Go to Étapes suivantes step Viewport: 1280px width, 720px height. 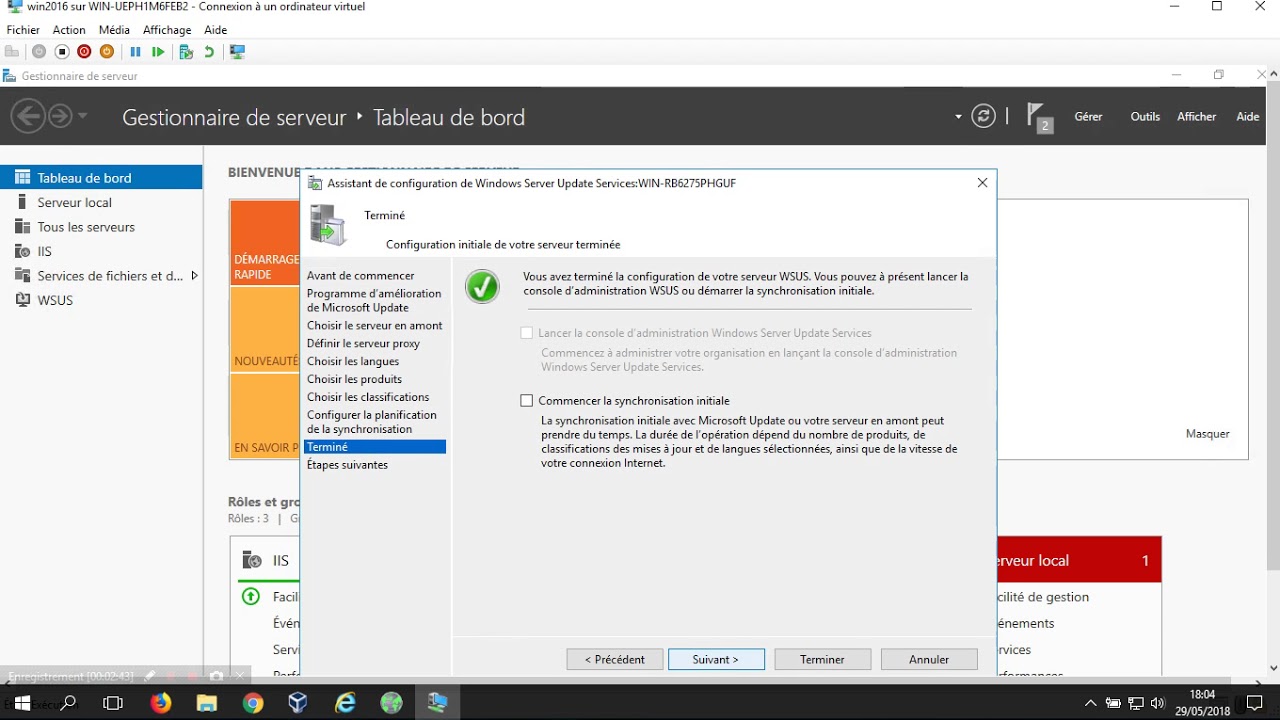point(347,465)
